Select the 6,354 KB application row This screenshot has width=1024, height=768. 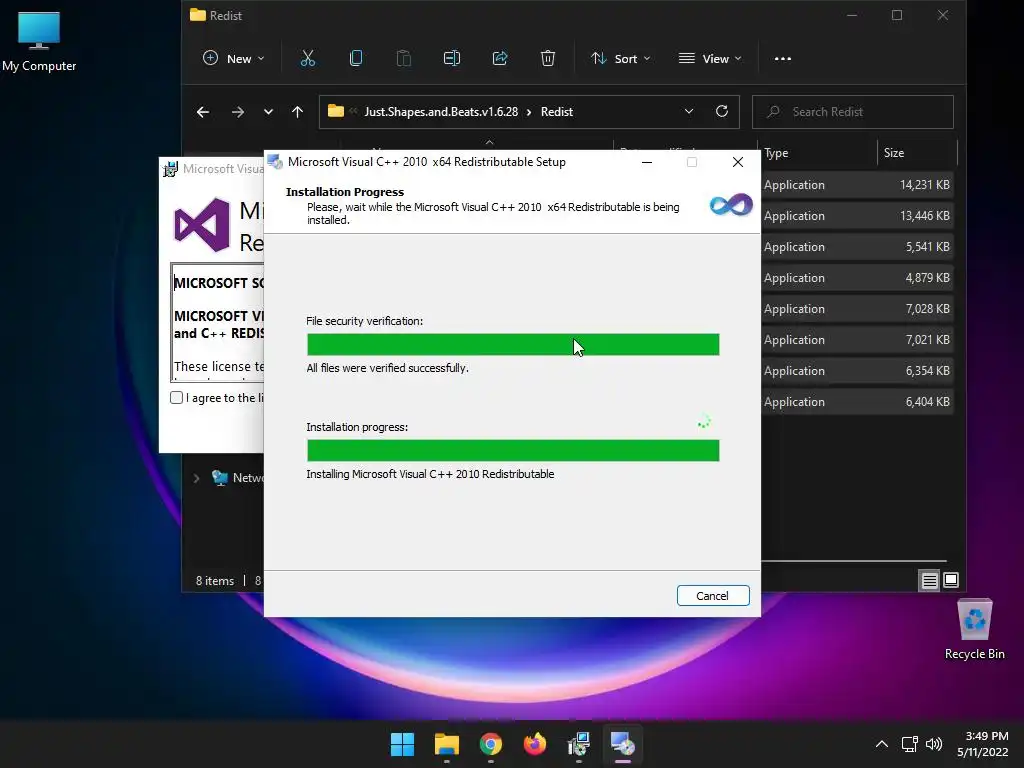tap(857, 371)
